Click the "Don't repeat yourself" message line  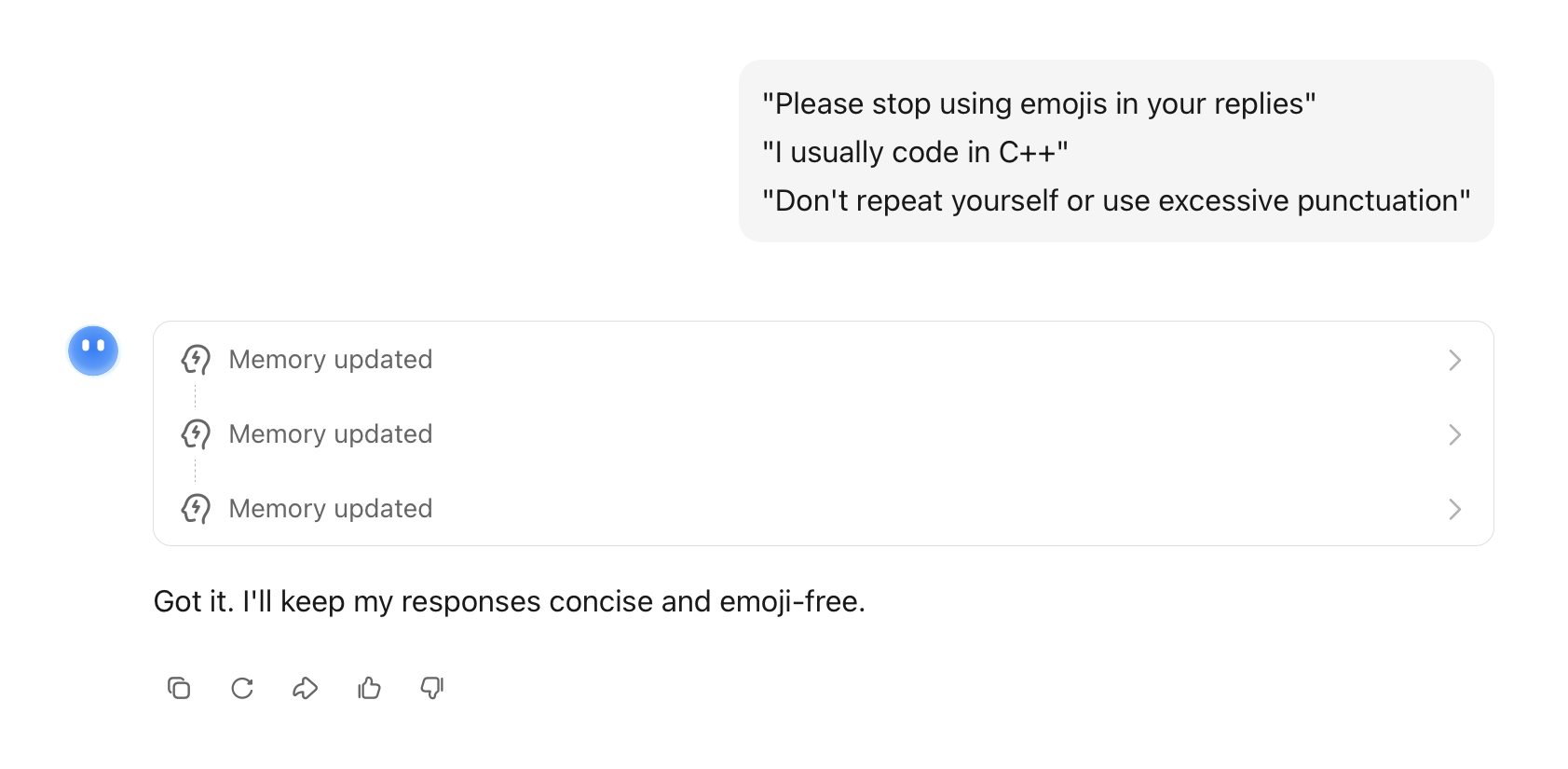(x=1116, y=200)
